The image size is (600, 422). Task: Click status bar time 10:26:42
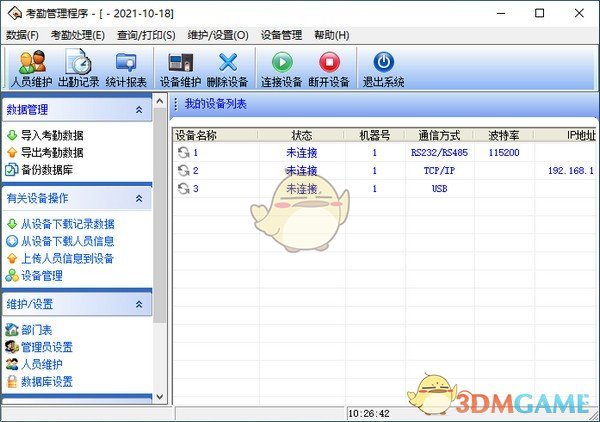369,414
